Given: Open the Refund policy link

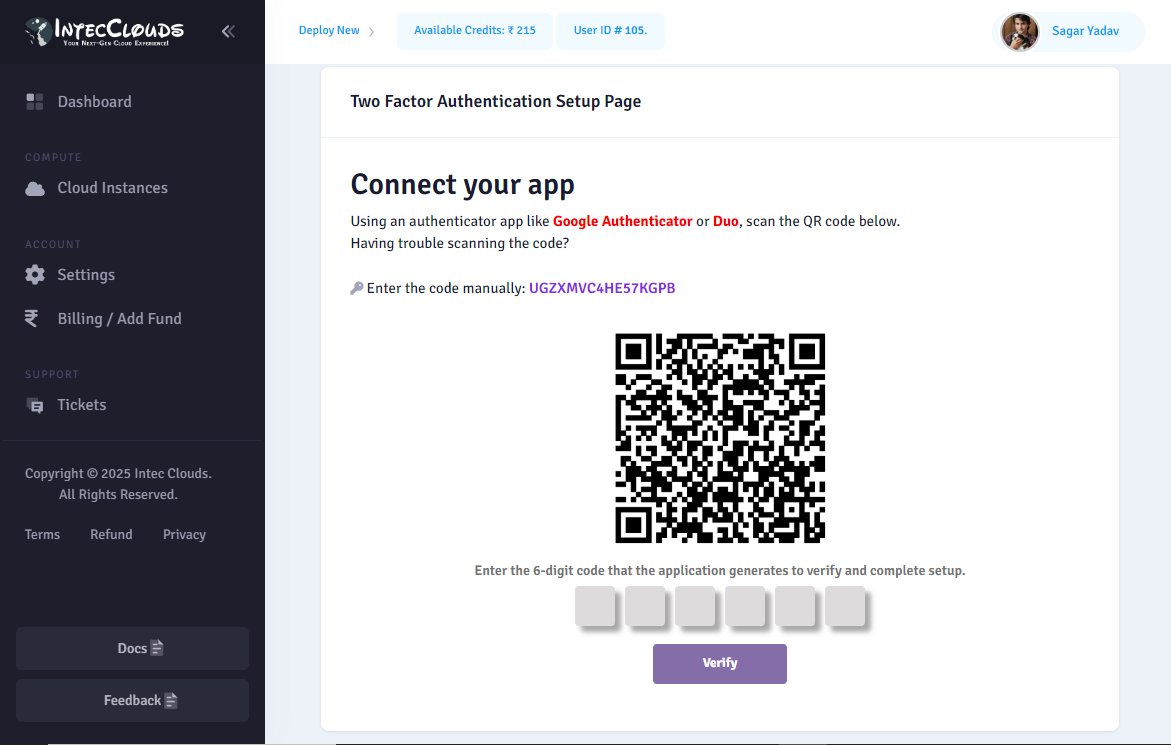Looking at the screenshot, I should [x=111, y=534].
